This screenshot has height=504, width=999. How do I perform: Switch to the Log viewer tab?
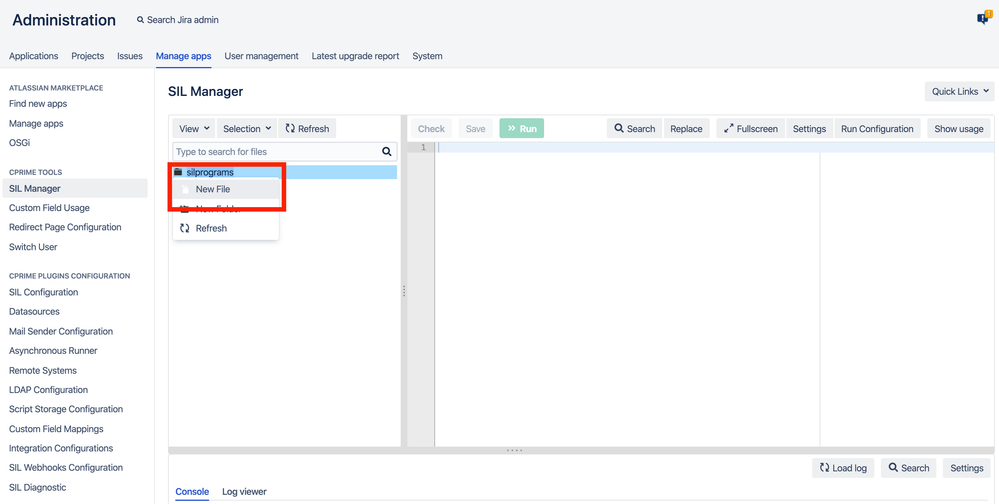pyautogui.click(x=244, y=492)
